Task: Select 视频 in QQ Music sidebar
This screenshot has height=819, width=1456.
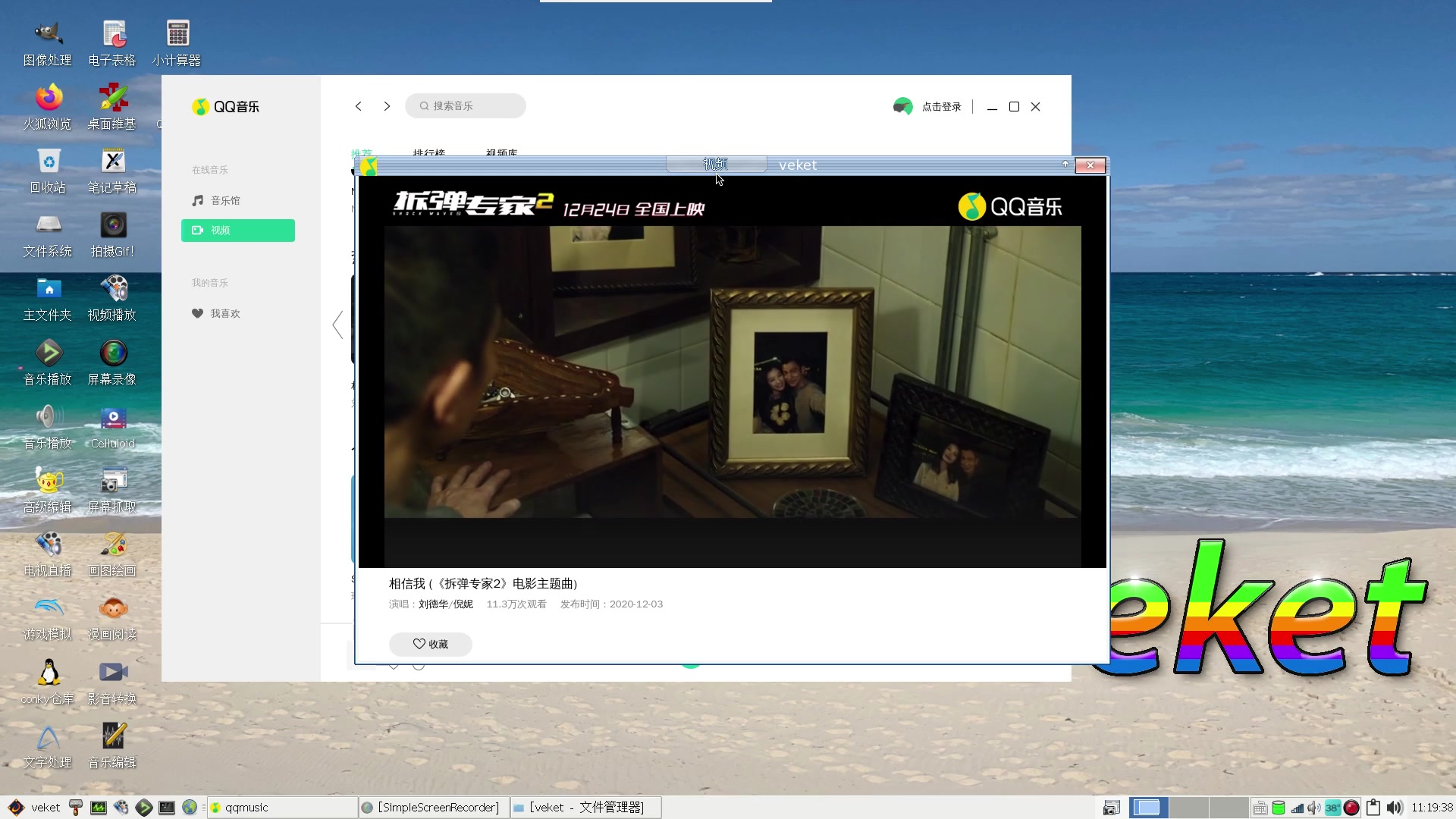Action: click(237, 230)
